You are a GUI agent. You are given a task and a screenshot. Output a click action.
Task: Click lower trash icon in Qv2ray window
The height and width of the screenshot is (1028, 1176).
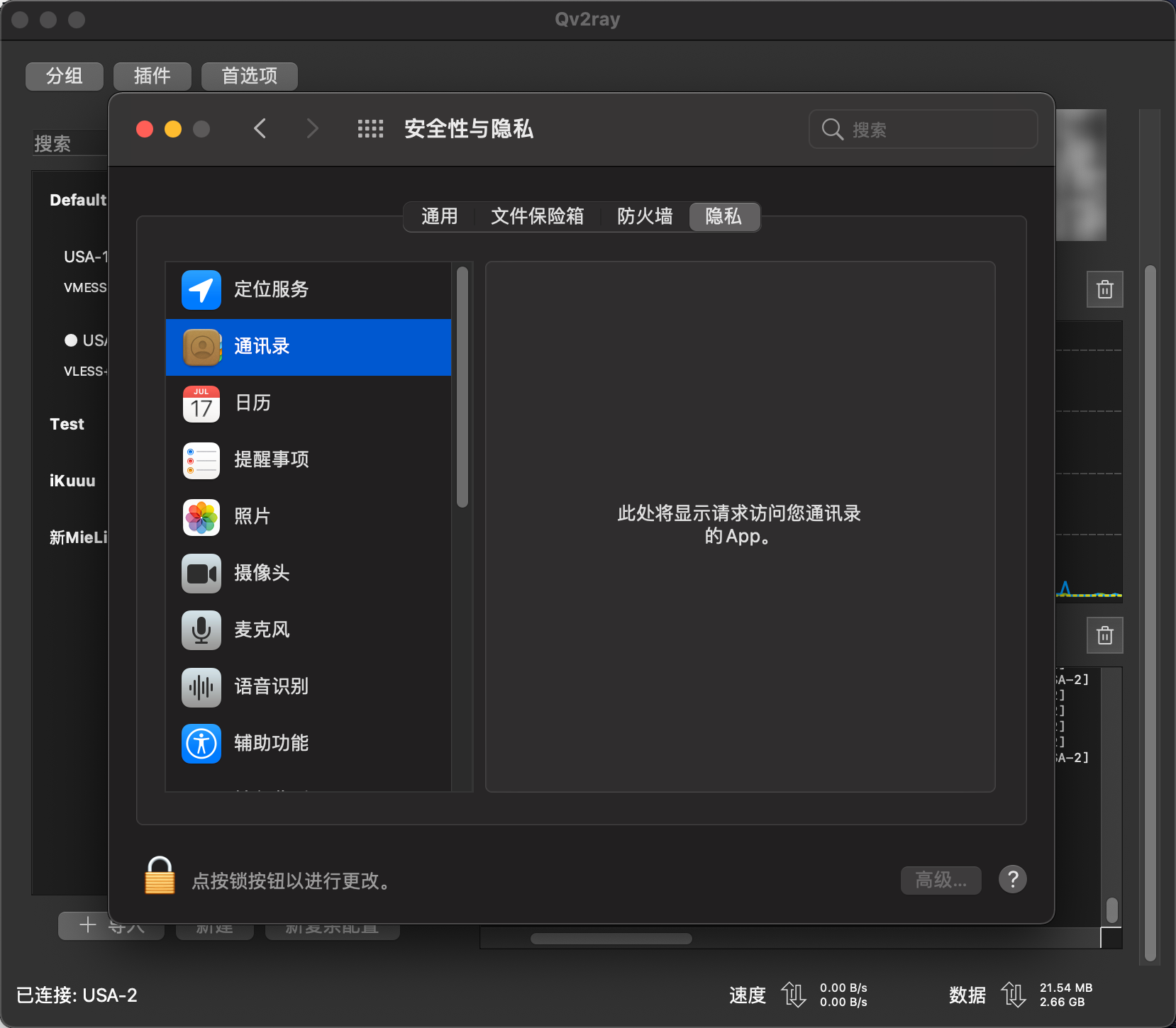pyautogui.click(x=1104, y=635)
